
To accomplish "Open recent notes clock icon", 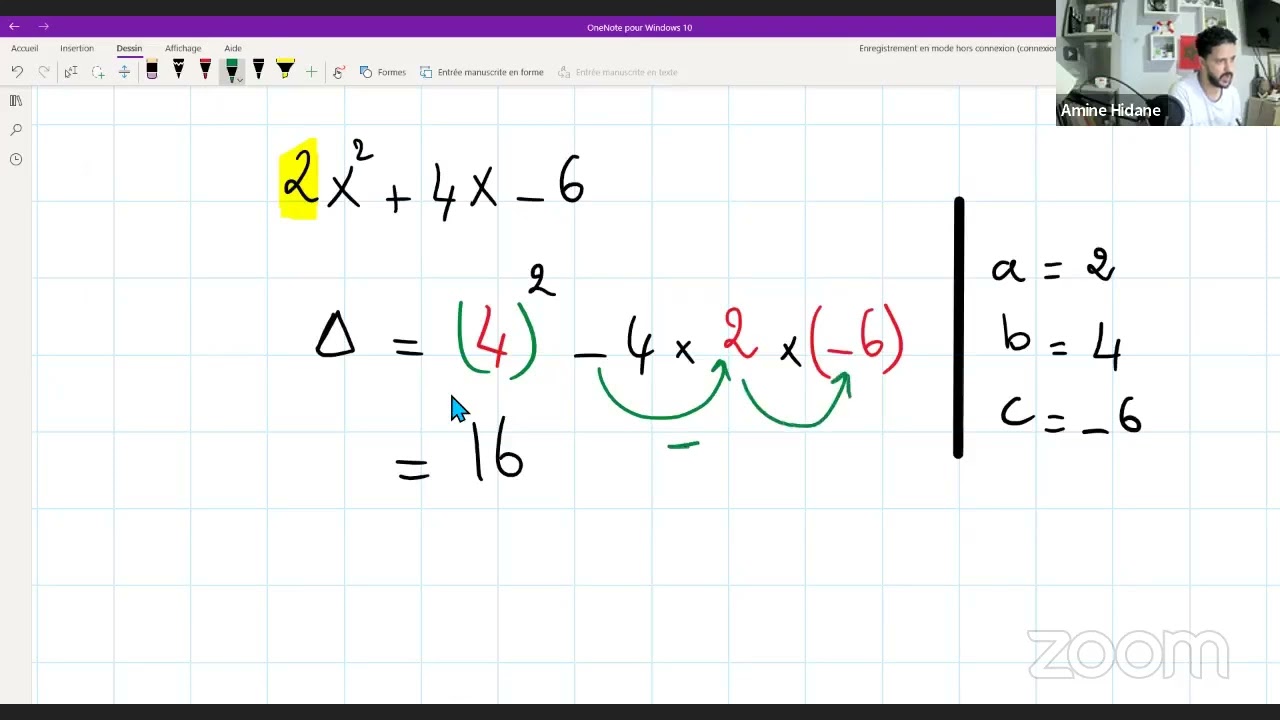I will click(16, 159).
